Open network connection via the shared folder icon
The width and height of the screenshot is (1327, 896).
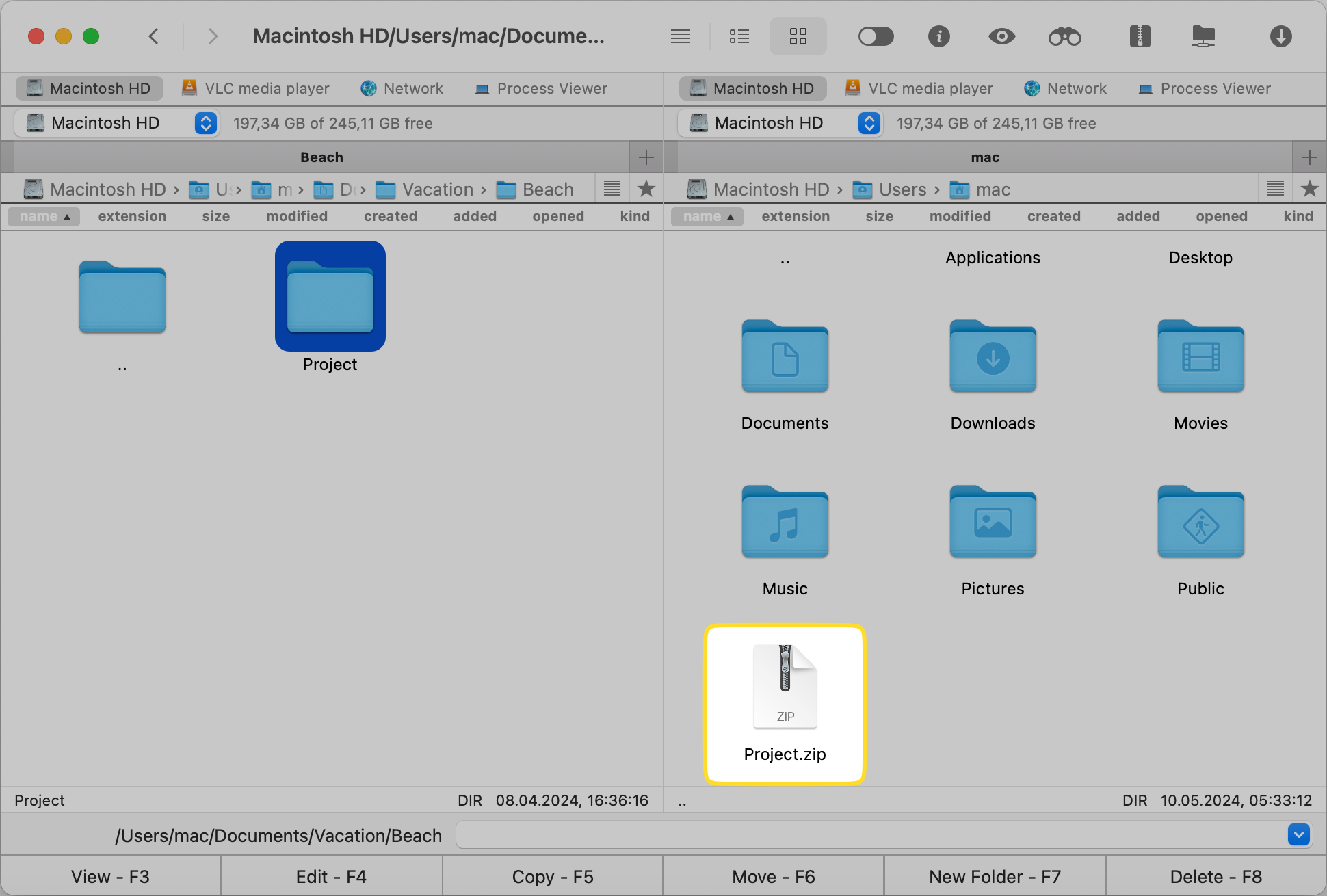pyautogui.click(x=1203, y=36)
